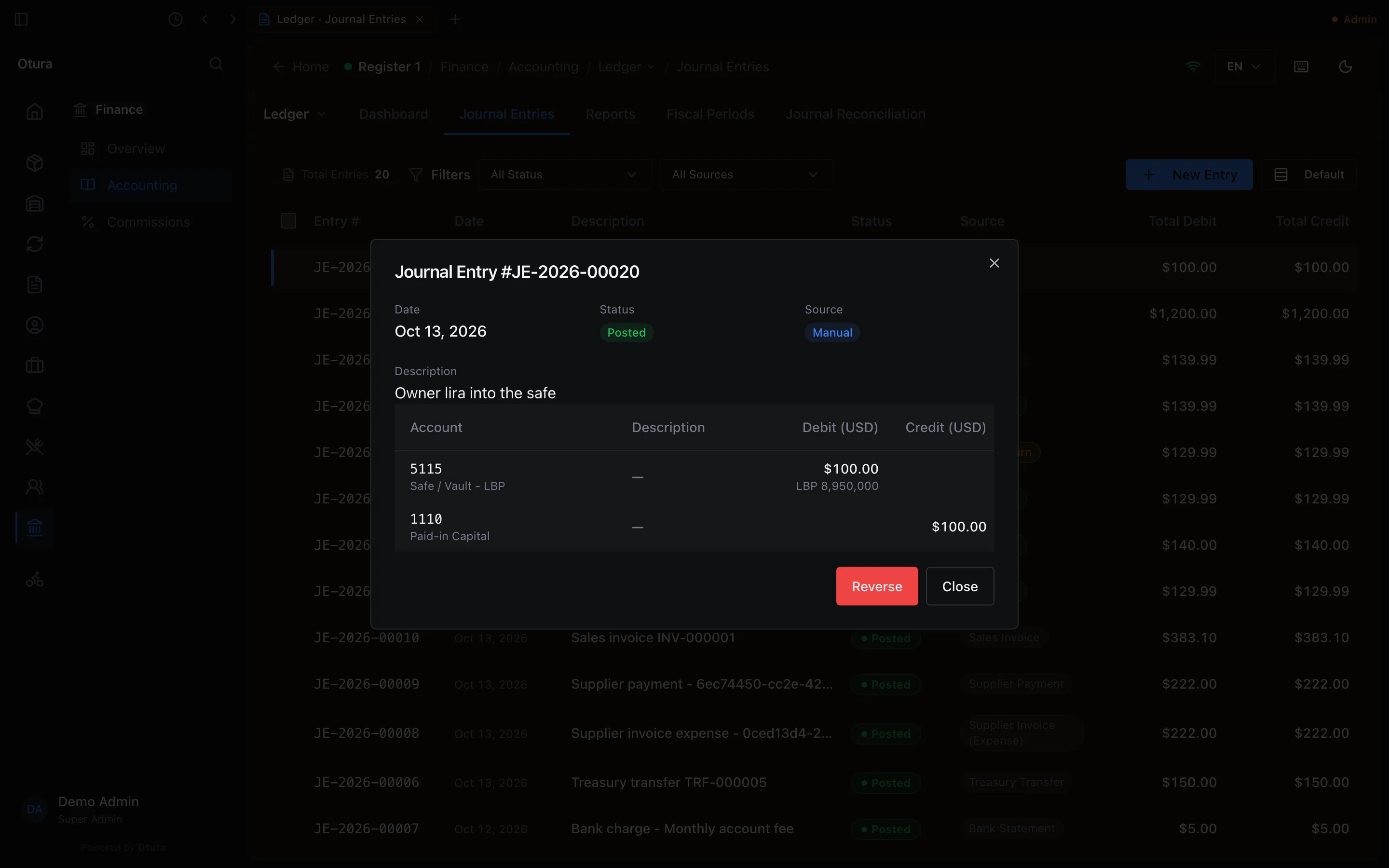This screenshot has height=868, width=1389.
Task: Open the document sidebar icon
Action: click(x=35, y=285)
